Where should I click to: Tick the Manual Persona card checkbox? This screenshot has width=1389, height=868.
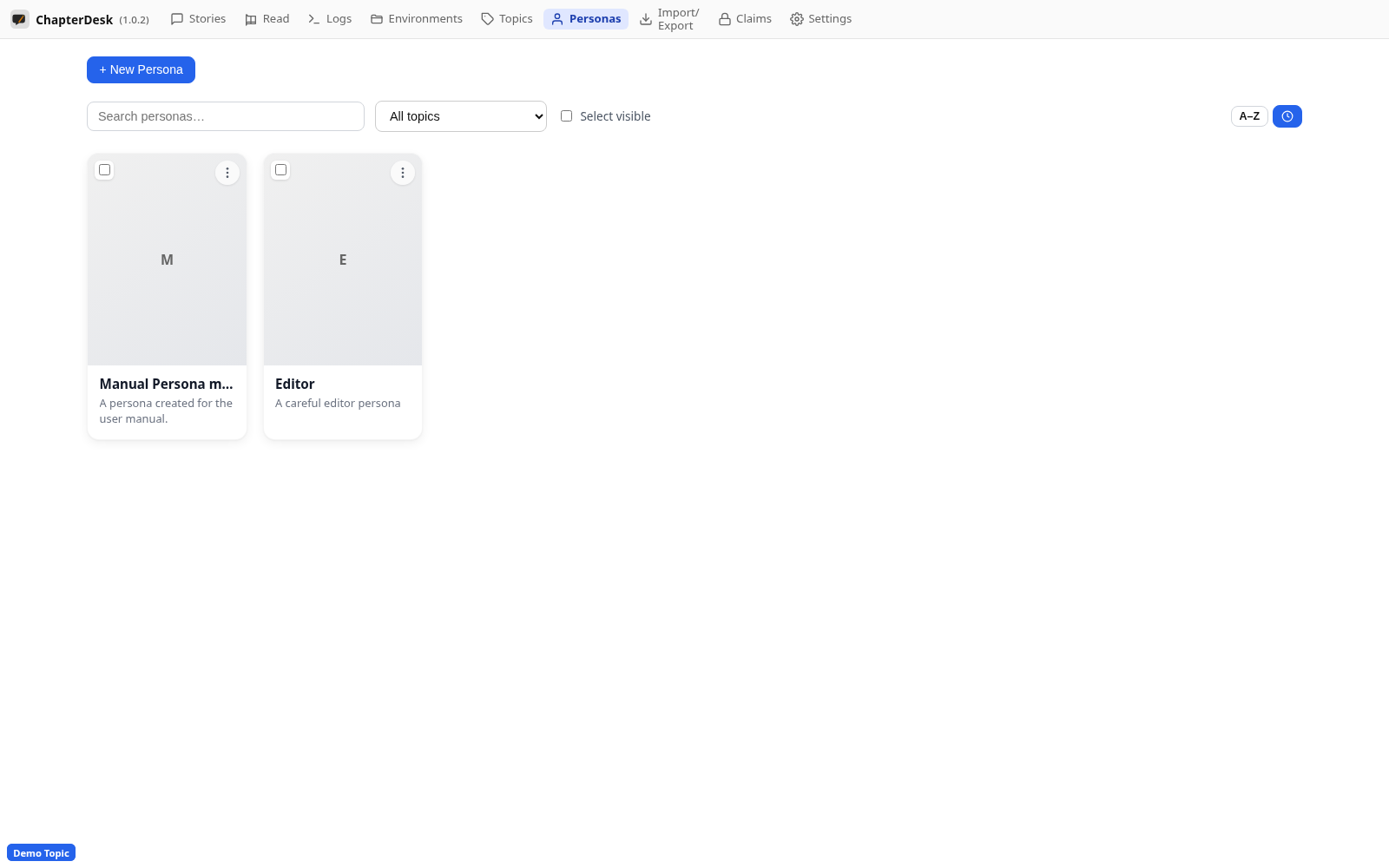click(105, 170)
